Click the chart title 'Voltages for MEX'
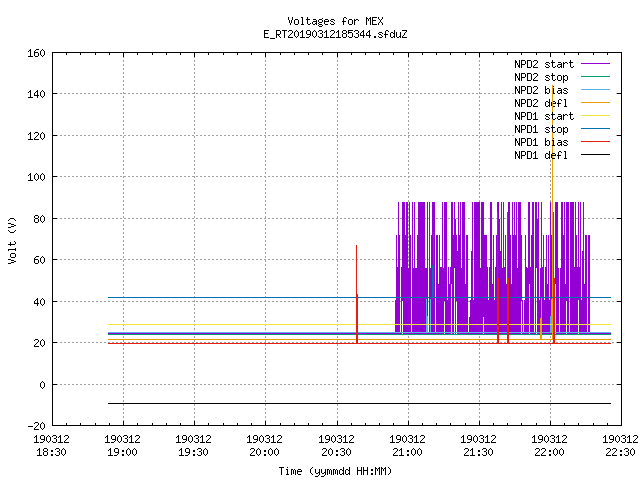This screenshot has height=480, width=640. (x=335, y=21)
